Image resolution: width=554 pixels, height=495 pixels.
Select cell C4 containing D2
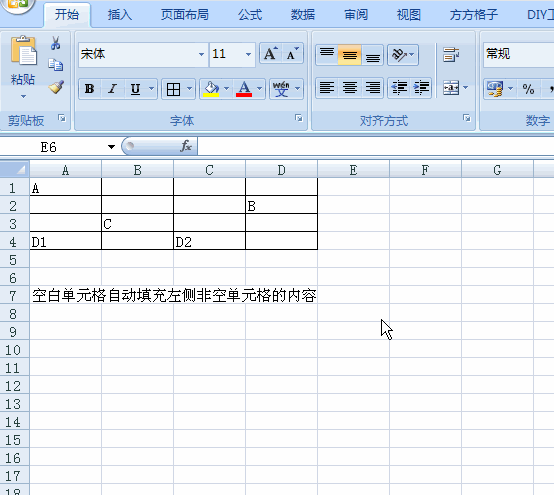(x=209, y=241)
